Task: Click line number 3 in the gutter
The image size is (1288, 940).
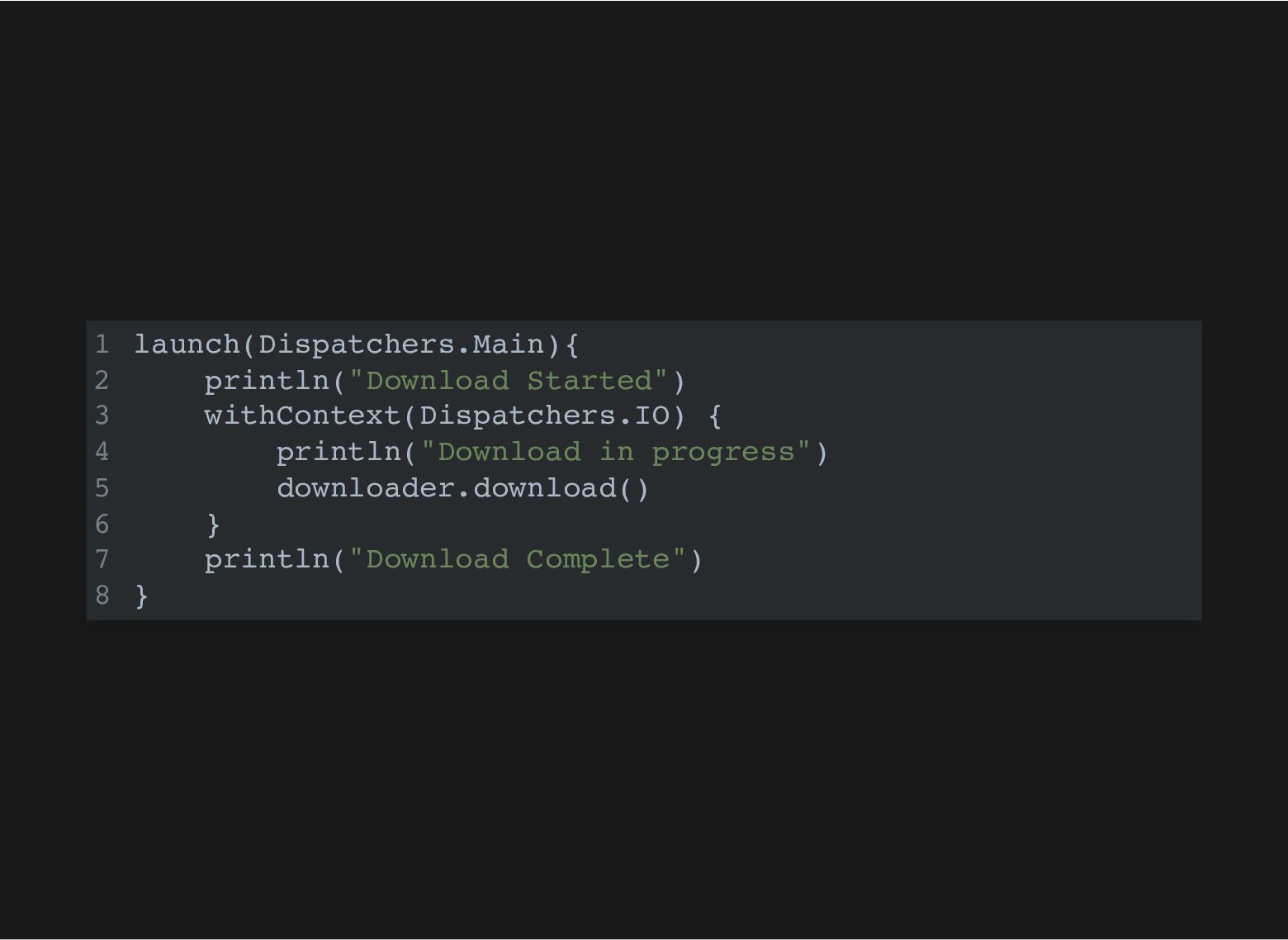Action: 102,415
